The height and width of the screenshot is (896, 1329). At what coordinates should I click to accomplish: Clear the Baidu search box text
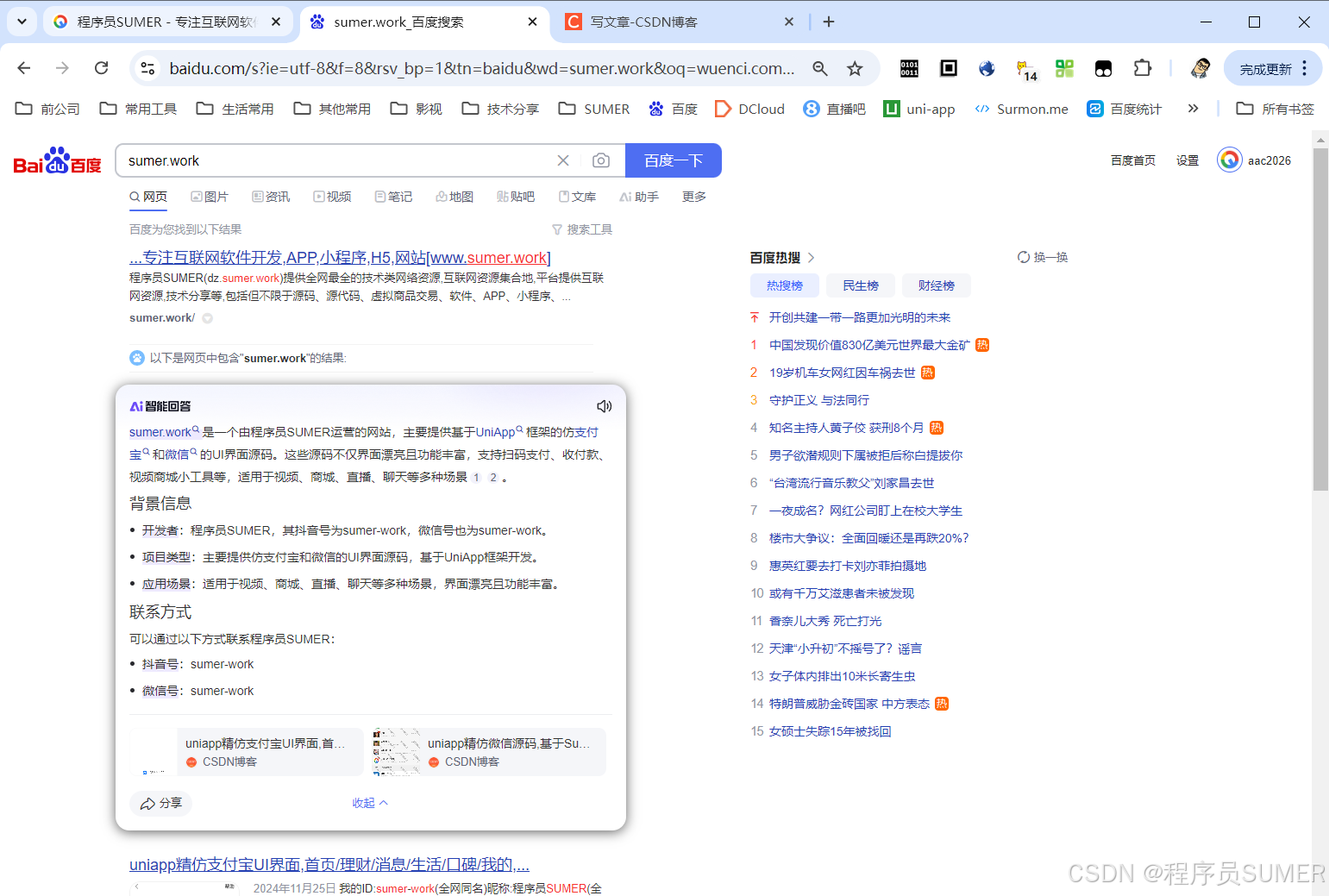click(563, 160)
